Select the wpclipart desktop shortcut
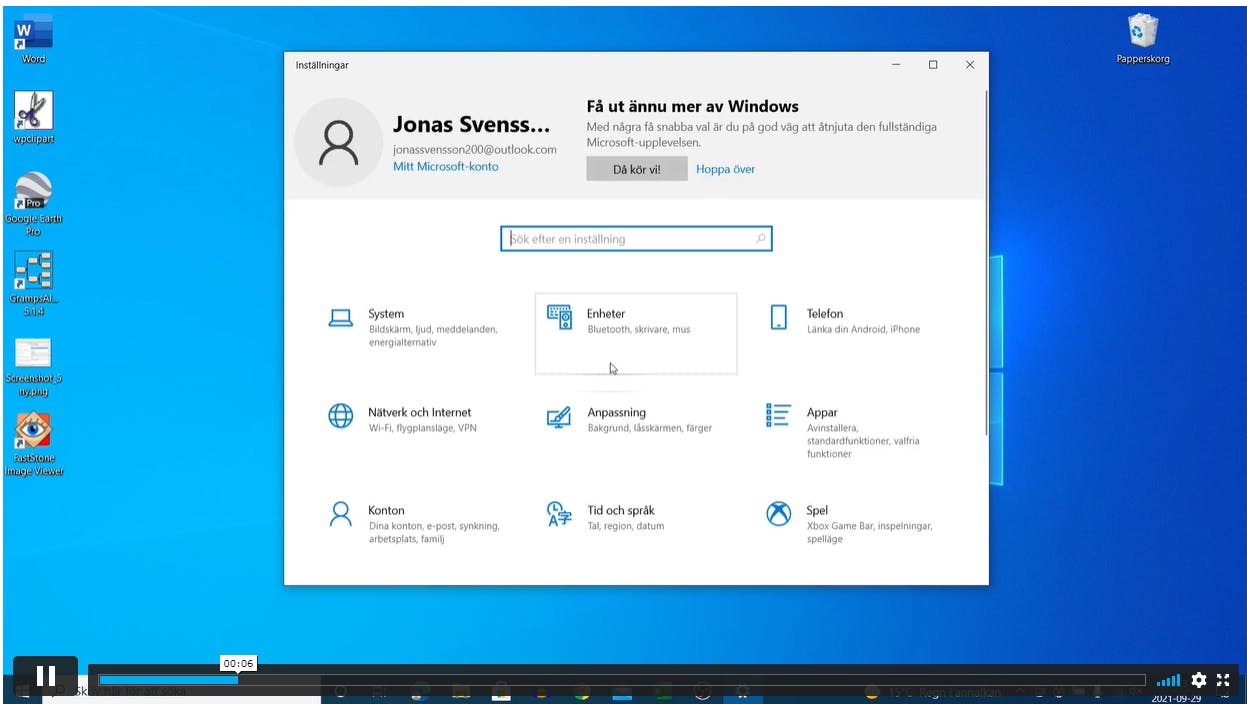 33,118
